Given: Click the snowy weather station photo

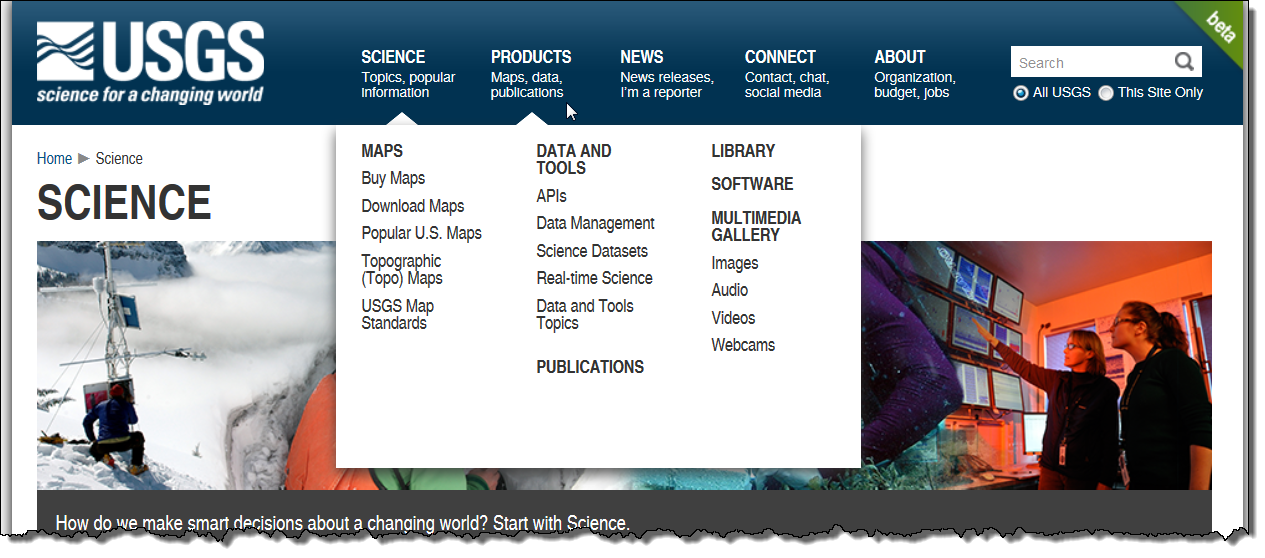Looking at the screenshot, I should point(186,365).
